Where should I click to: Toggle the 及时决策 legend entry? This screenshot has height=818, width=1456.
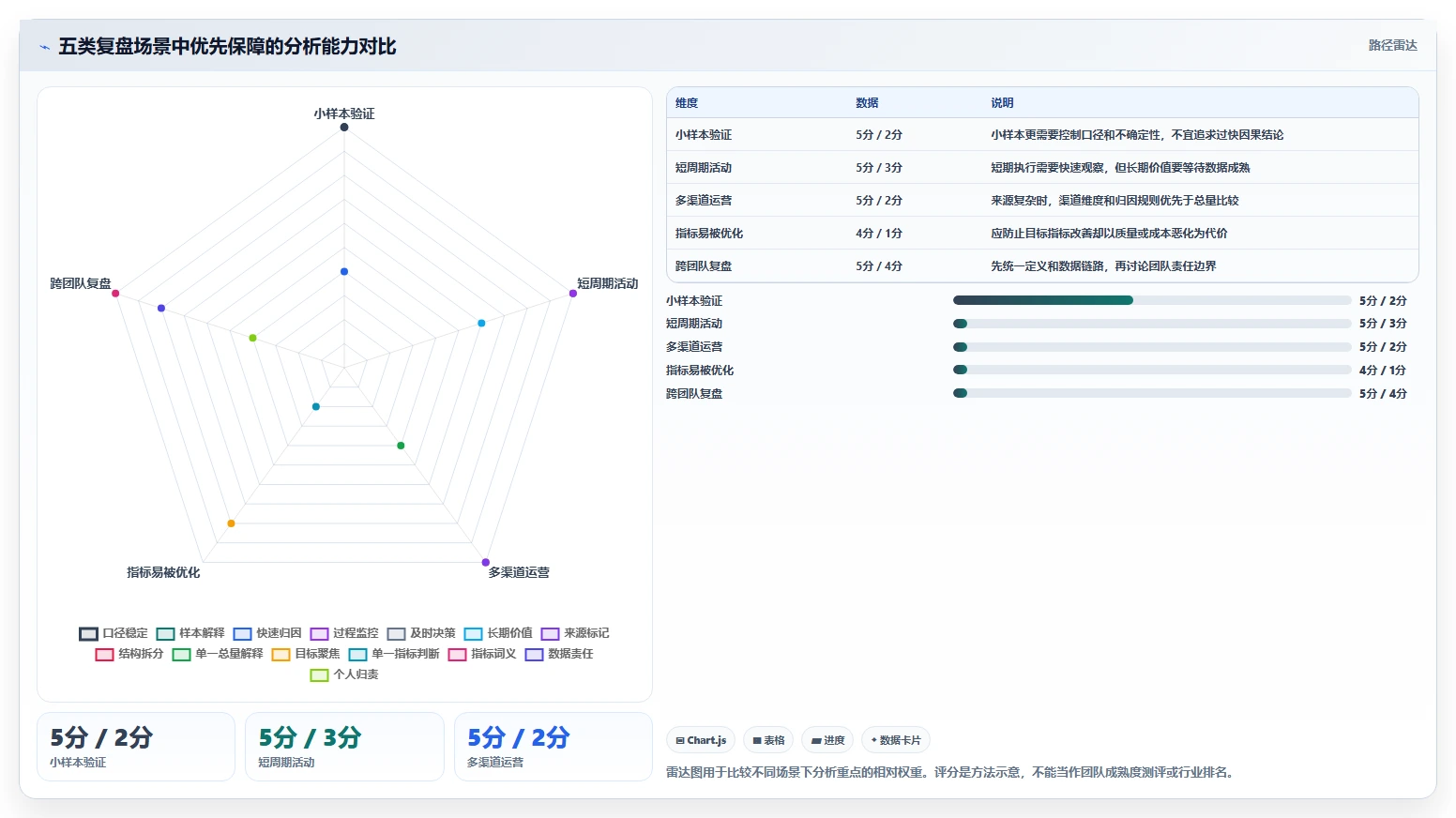[421, 633]
